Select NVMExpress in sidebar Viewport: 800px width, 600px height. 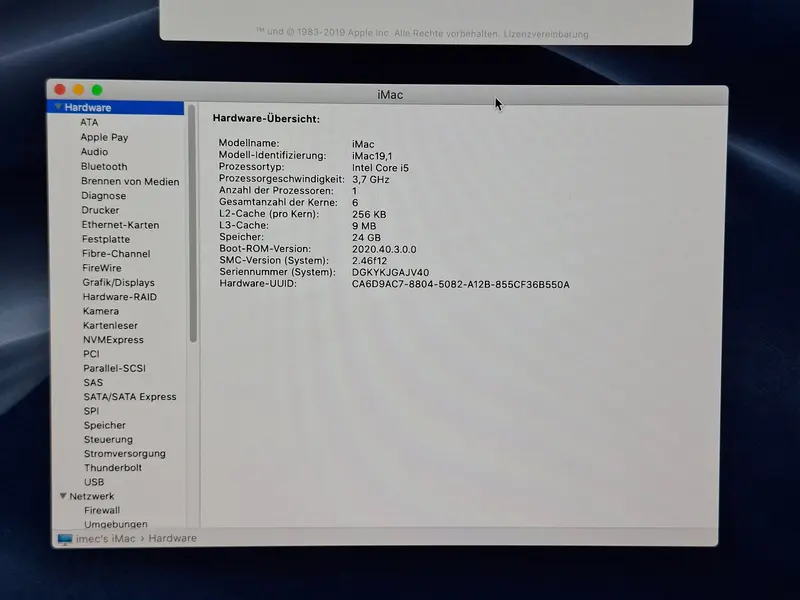[113, 340]
